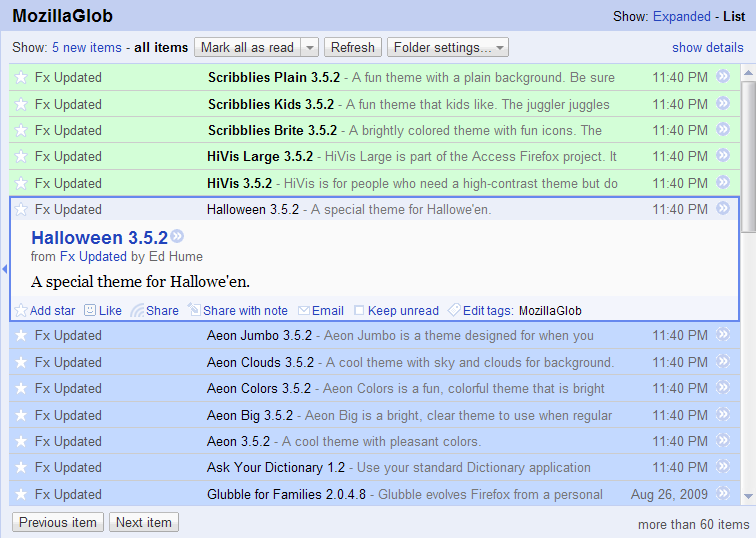Open the Aeon Clouds 3.5.2 entry
The width and height of the screenshot is (756, 538).
coord(375,363)
